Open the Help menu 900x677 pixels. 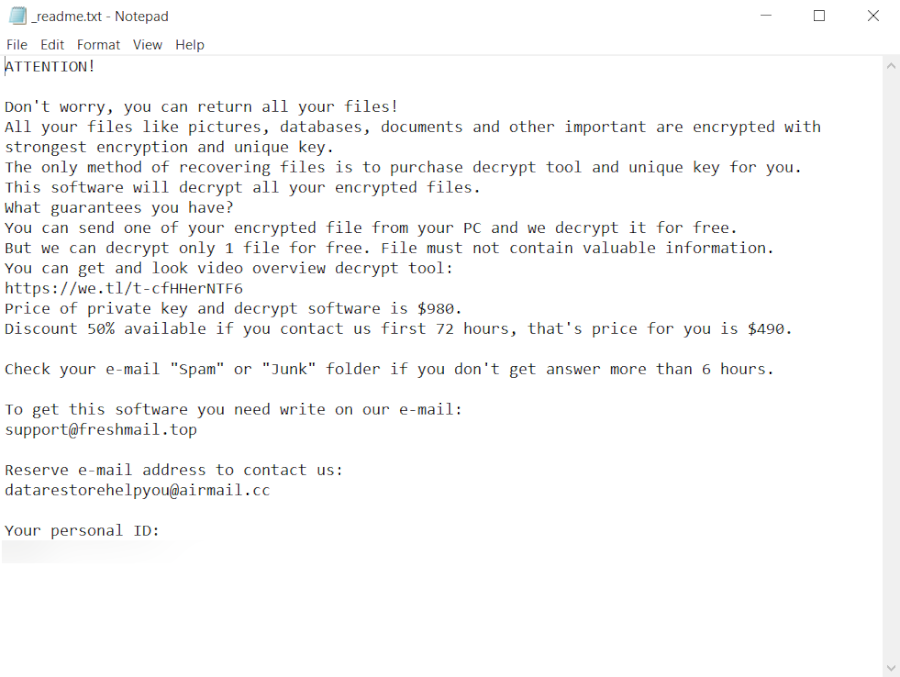(x=189, y=45)
